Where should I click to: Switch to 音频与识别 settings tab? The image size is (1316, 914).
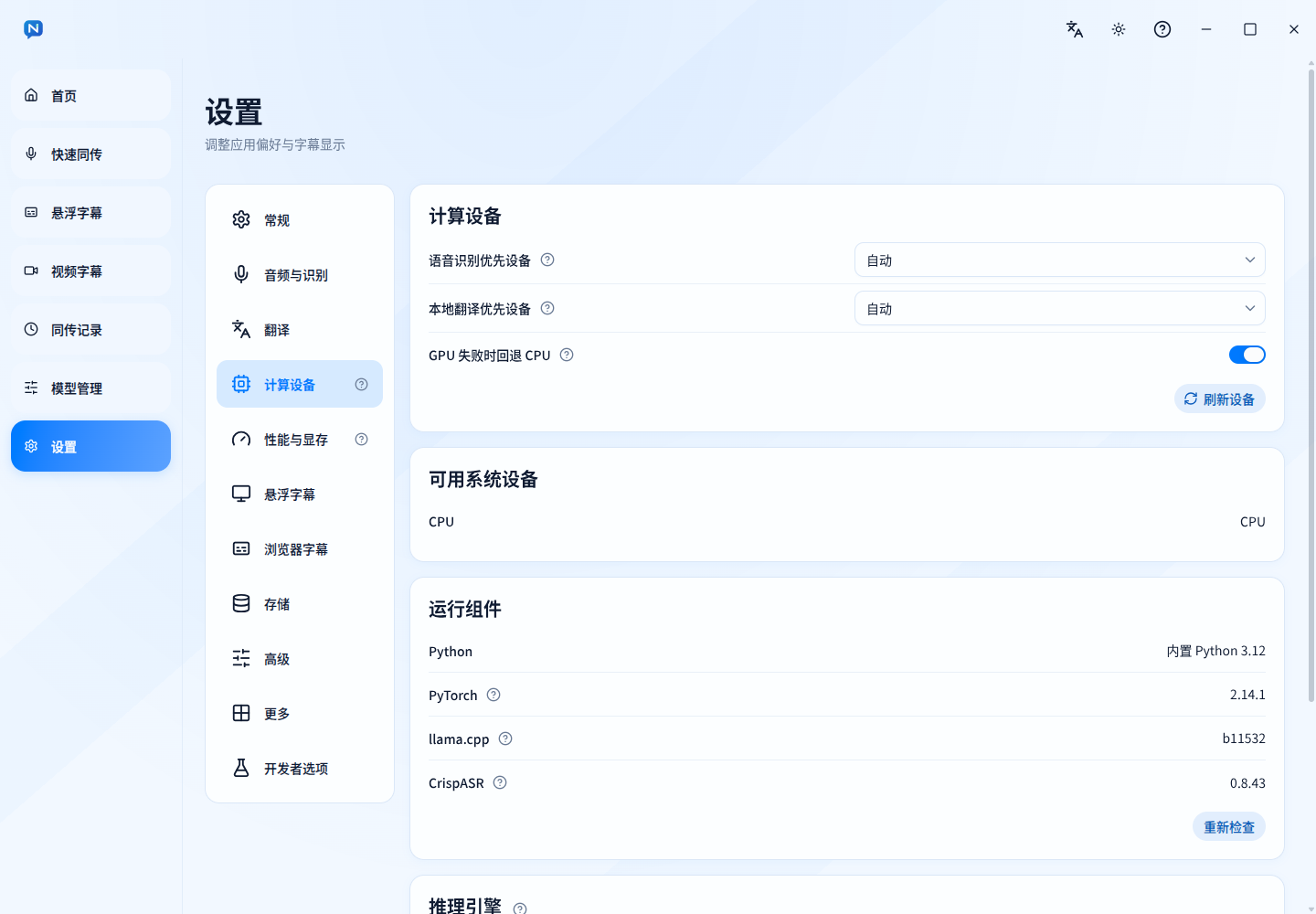click(300, 274)
